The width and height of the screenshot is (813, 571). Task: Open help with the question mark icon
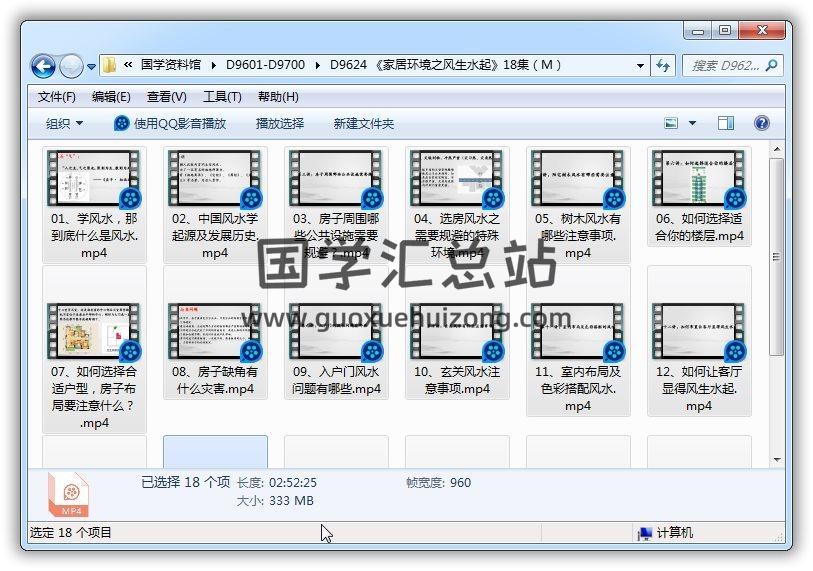761,123
